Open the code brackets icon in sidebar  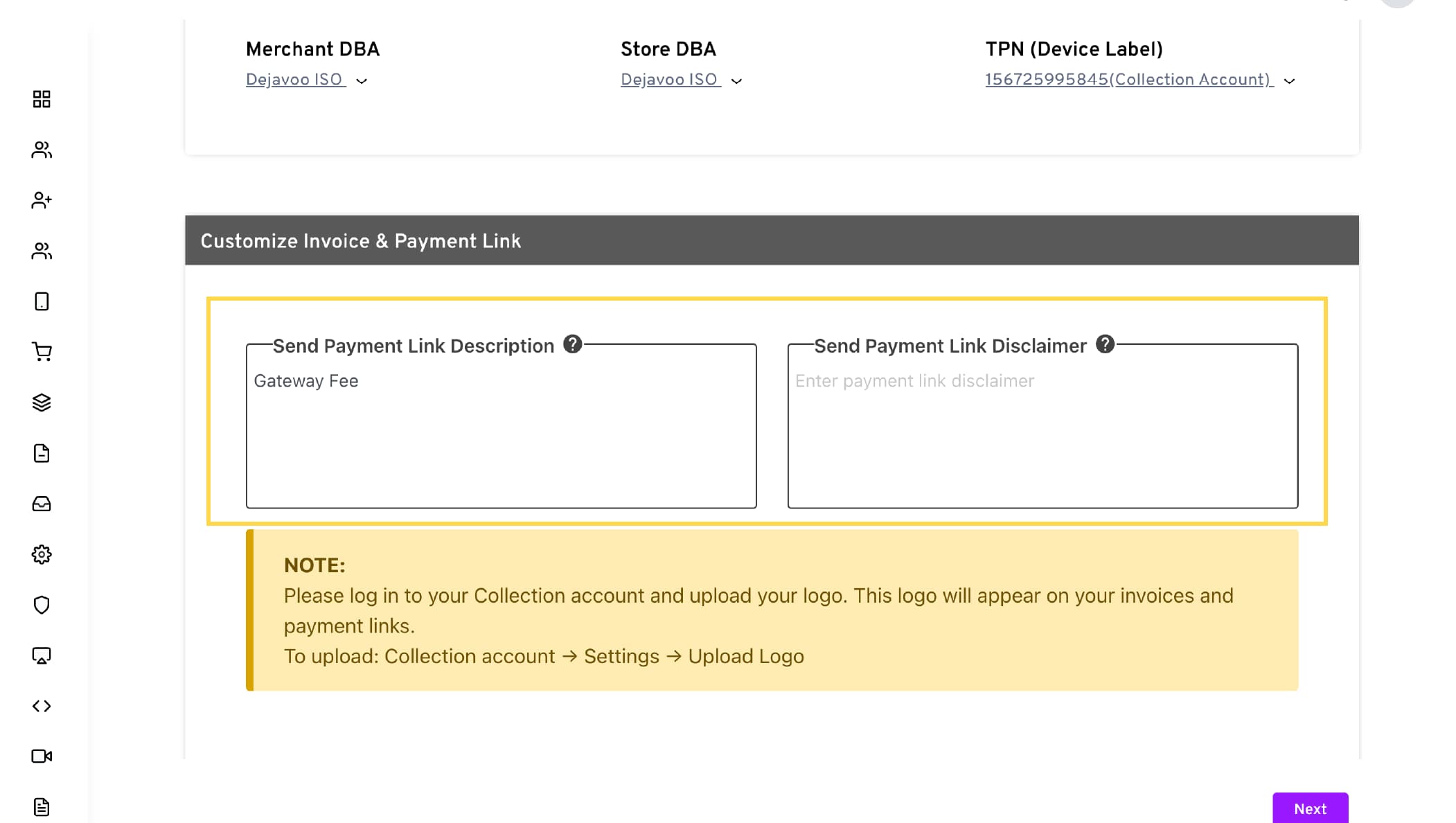click(42, 706)
